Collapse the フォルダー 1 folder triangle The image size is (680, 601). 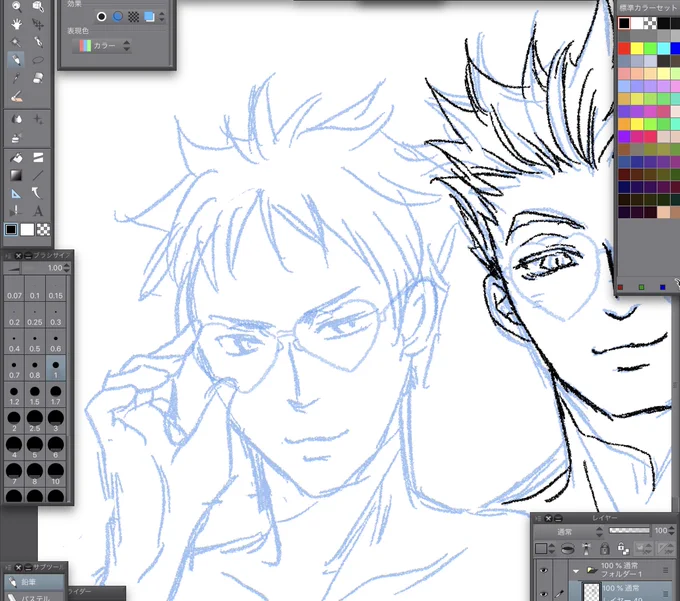coord(575,571)
